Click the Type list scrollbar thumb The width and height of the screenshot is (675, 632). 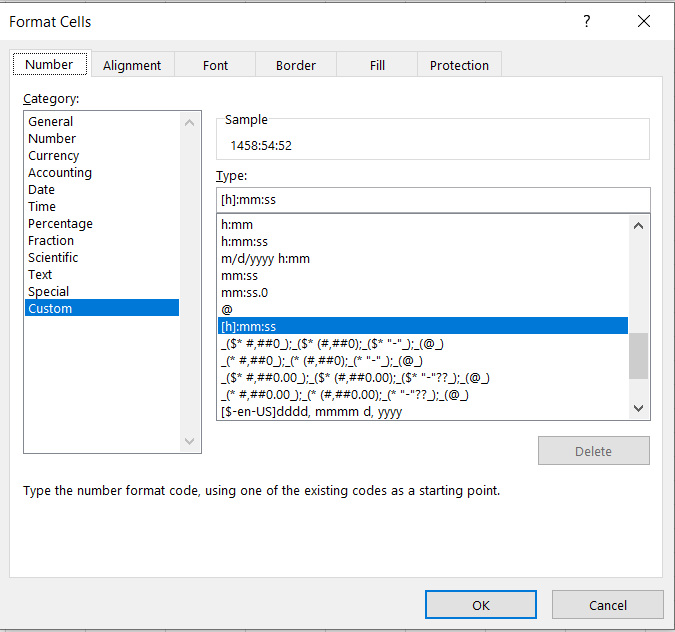click(638, 356)
